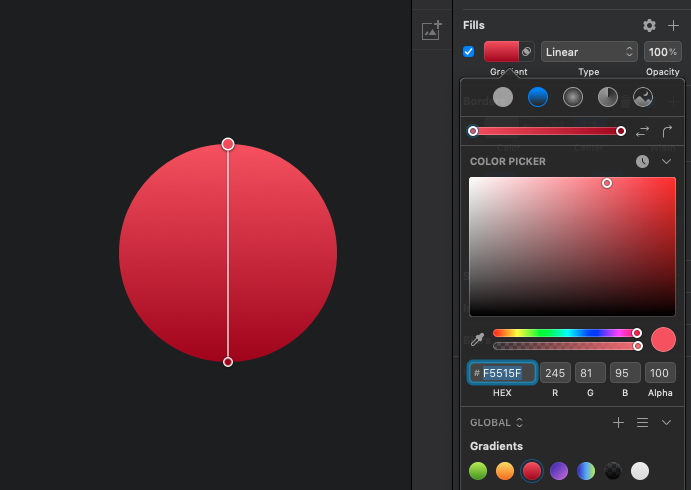Click the blend mode icon beside fill swatch

pos(527,52)
